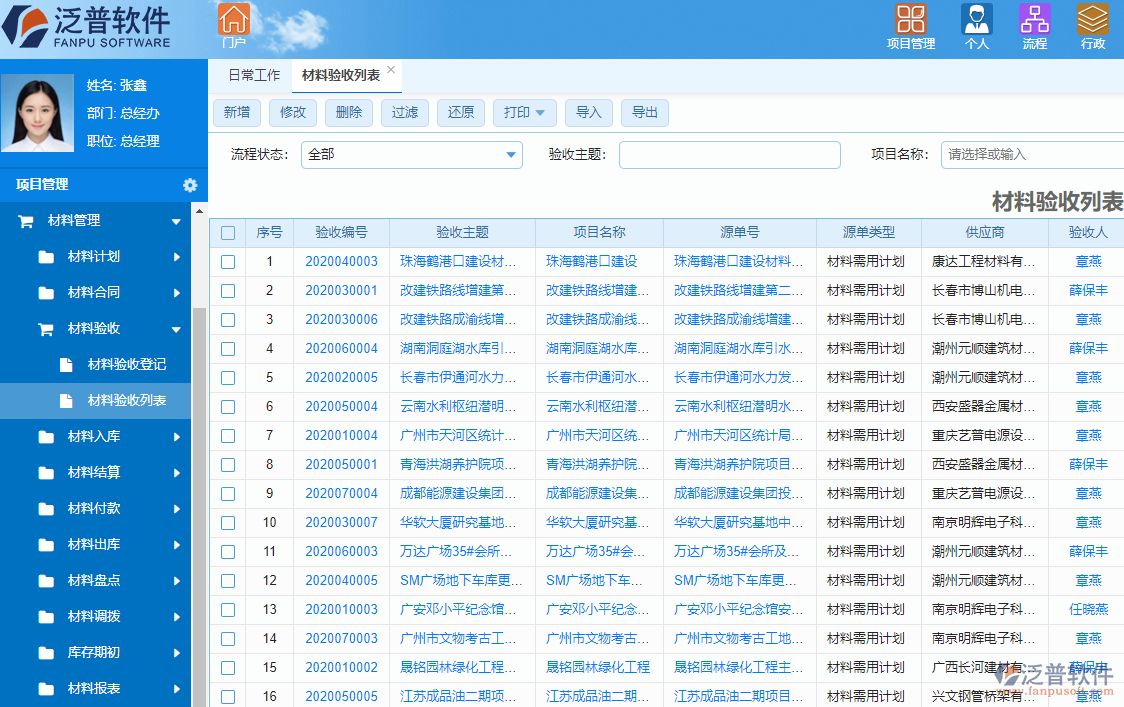This screenshot has height=707, width=1124.
Task: Click the 门户 portal home icon
Action: pyautogui.click(x=235, y=20)
